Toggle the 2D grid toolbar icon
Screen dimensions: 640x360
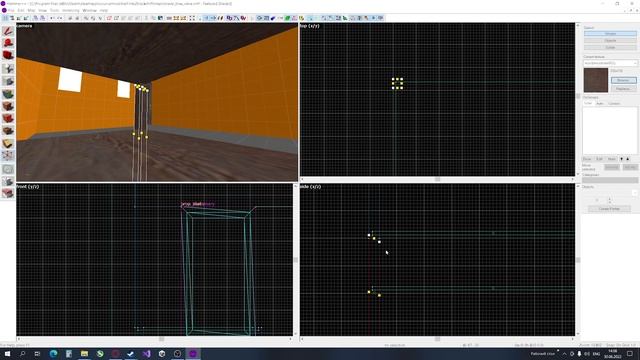click(x=5, y=18)
